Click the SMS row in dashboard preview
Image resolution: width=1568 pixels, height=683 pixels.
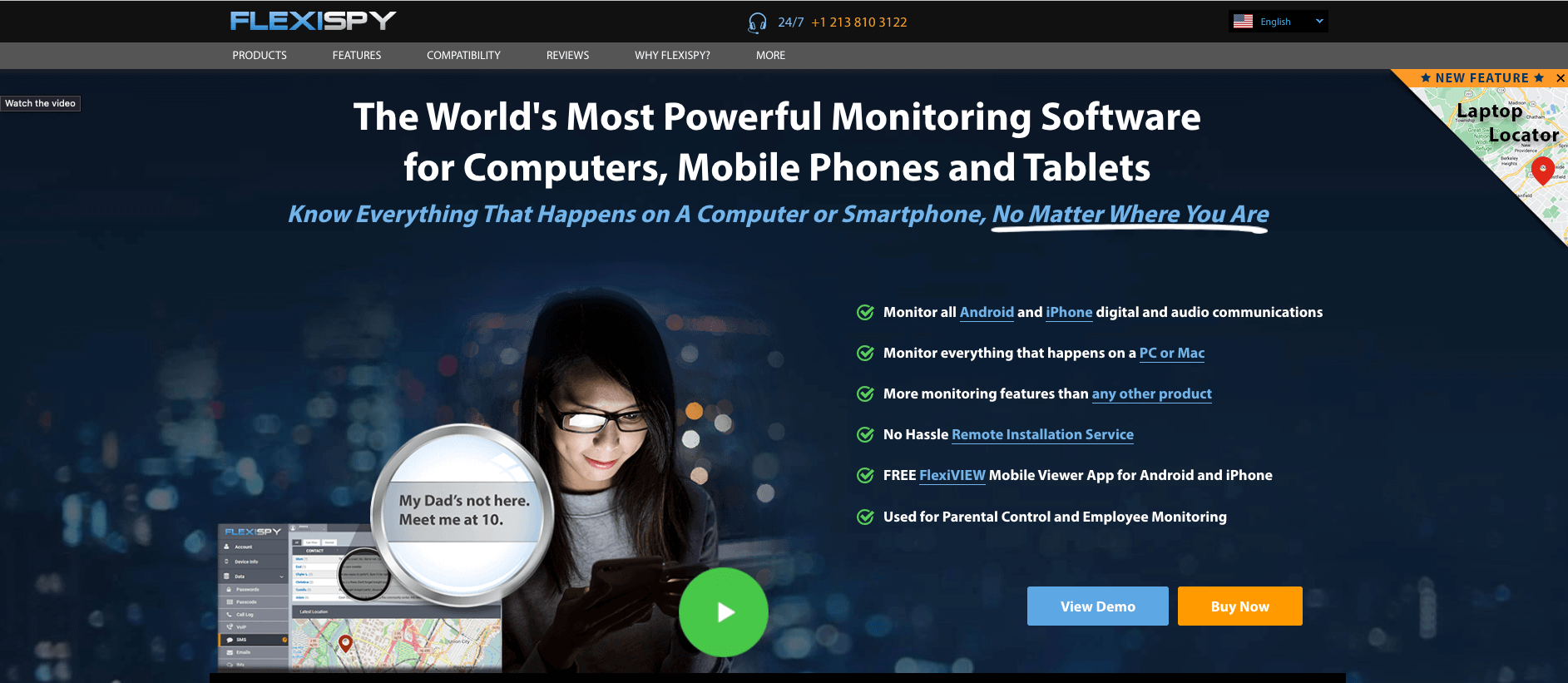point(254,640)
